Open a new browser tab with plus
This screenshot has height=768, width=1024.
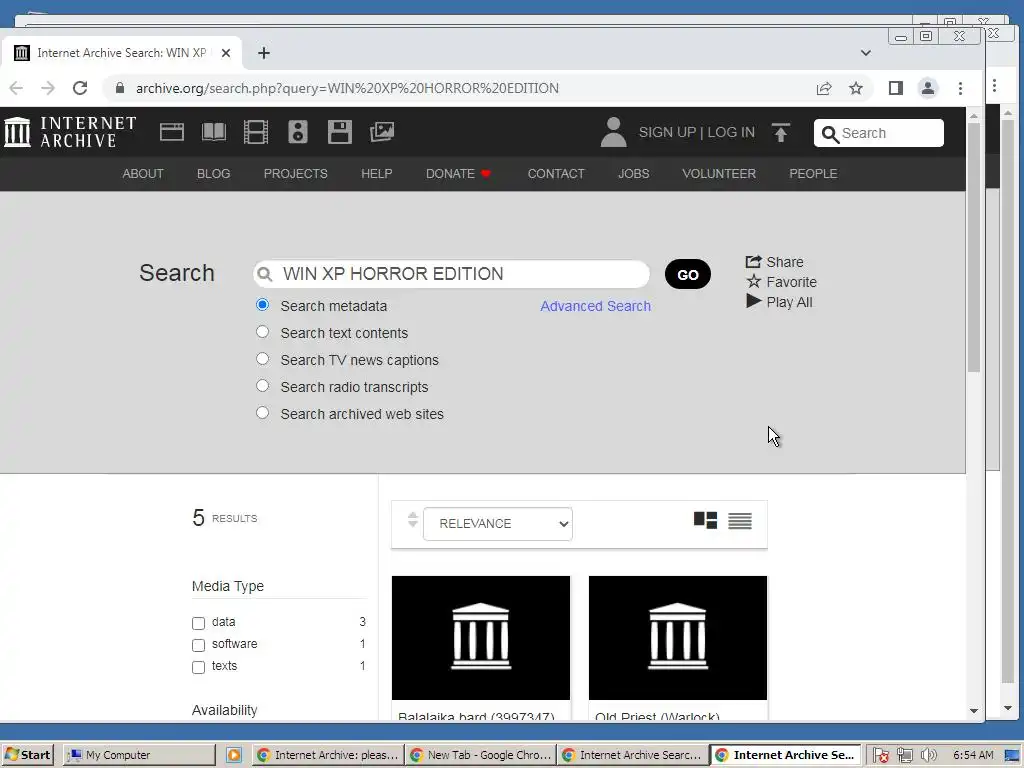click(x=264, y=53)
